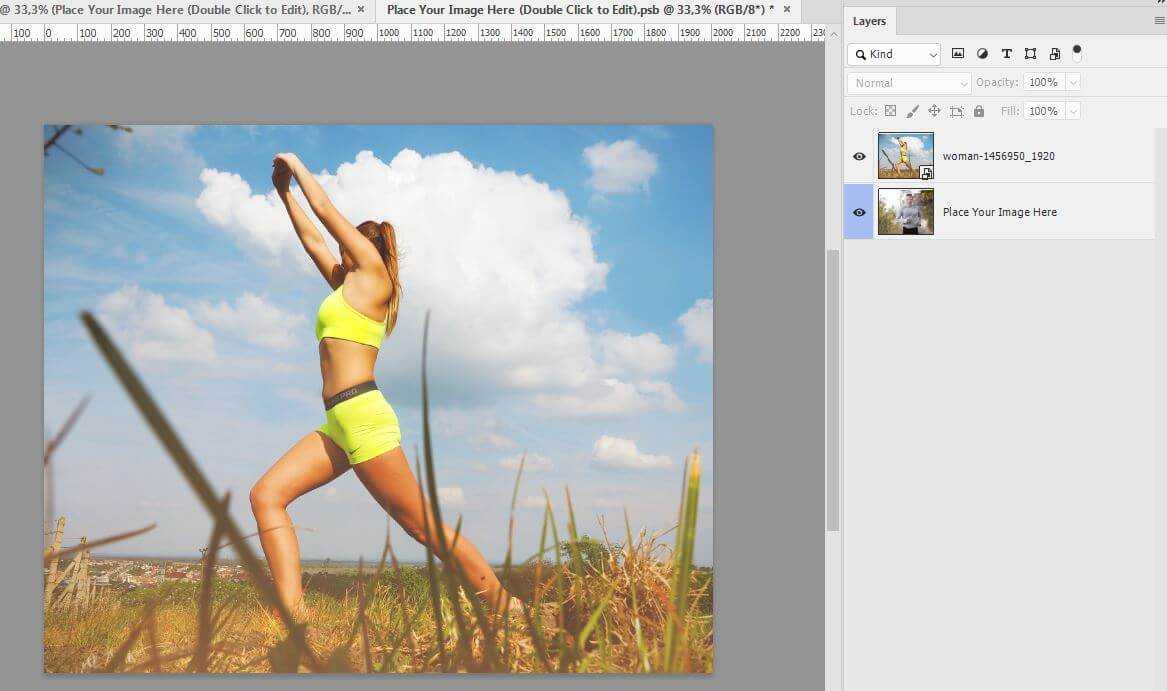Screen dimensions: 1167x691
Task: Click the shape layer filter icon
Action: coord(1030,54)
